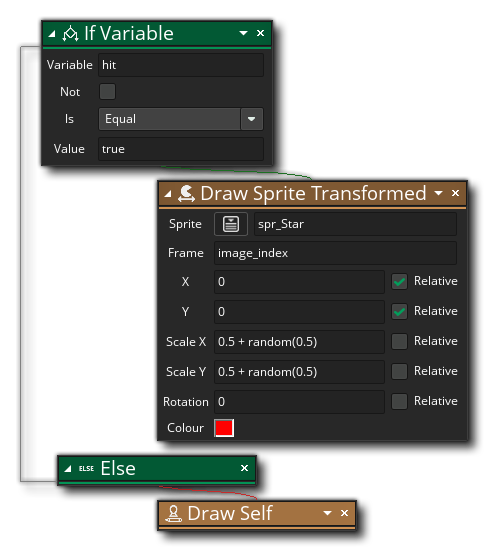This screenshot has height=551, width=488.
Task: Click the Sprite field showing spr_Star
Action: [x=356, y=224]
